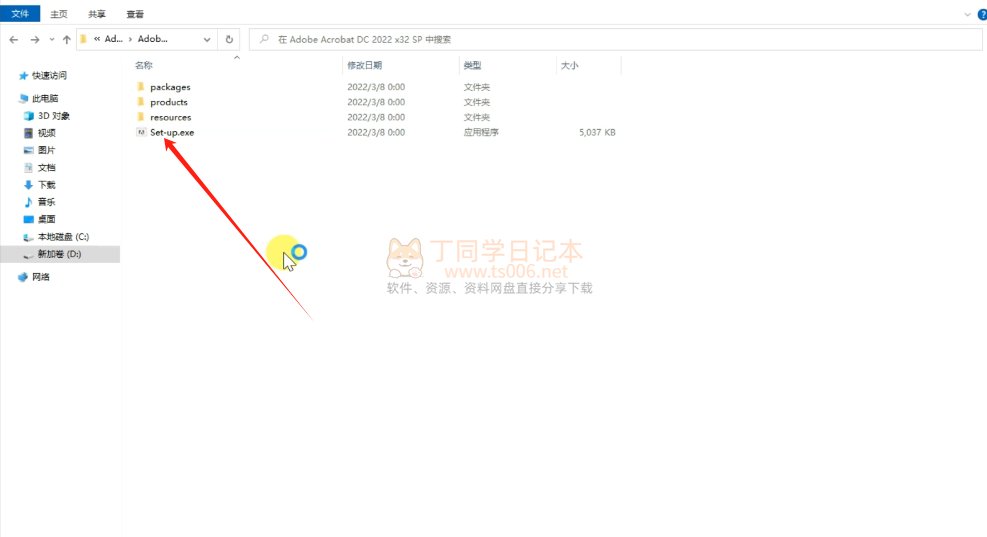Go forward with the forward arrow

pos(35,40)
